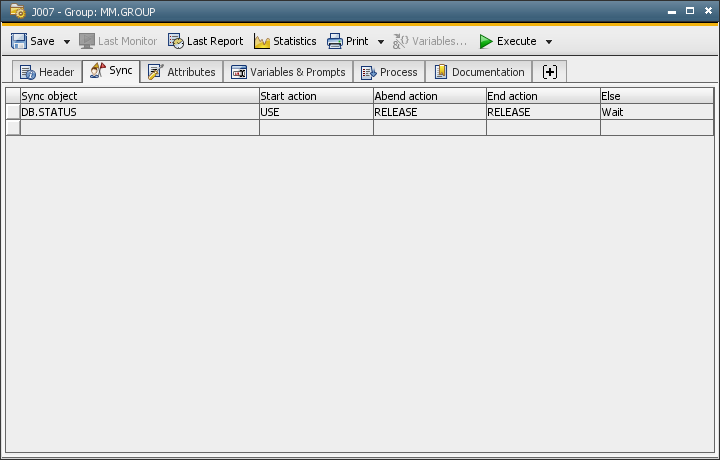Viewport: 720px width, 460px height.
Task: Click the Last Report icon
Action: point(175,41)
